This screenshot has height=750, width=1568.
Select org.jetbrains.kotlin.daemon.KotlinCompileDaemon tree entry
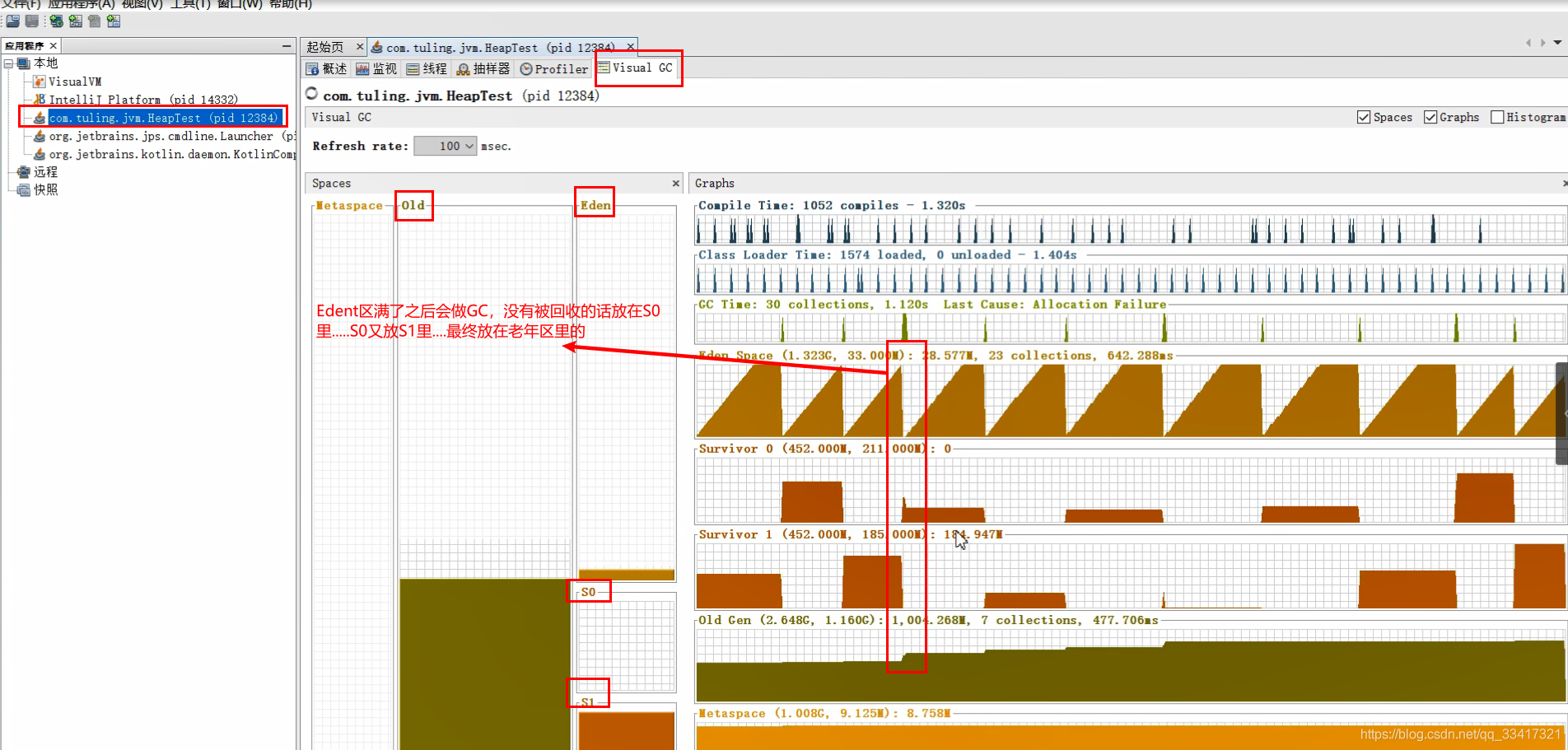coord(172,154)
